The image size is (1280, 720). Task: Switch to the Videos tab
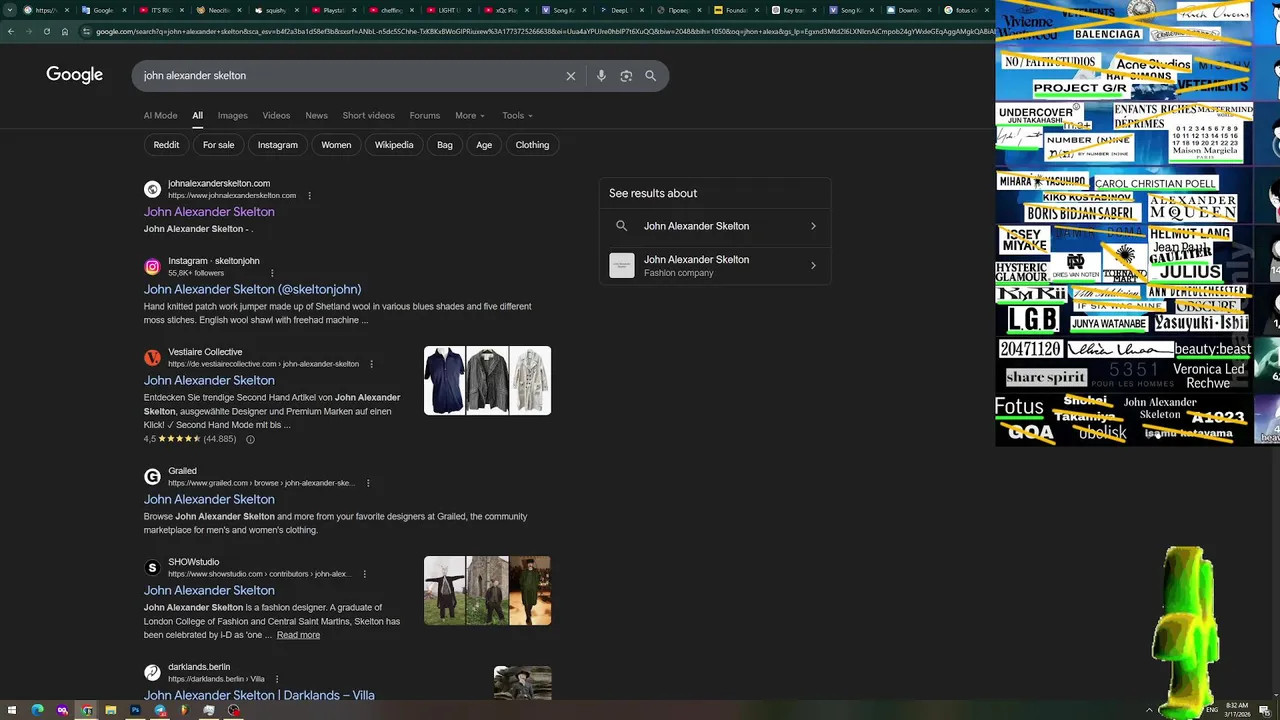[x=276, y=116]
